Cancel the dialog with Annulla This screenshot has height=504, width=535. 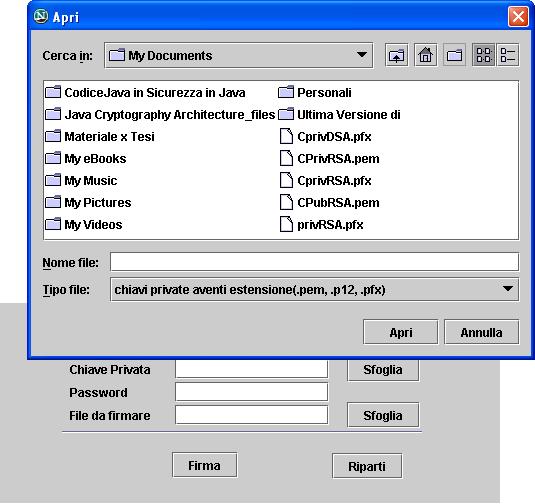click(x=481, y=332)
